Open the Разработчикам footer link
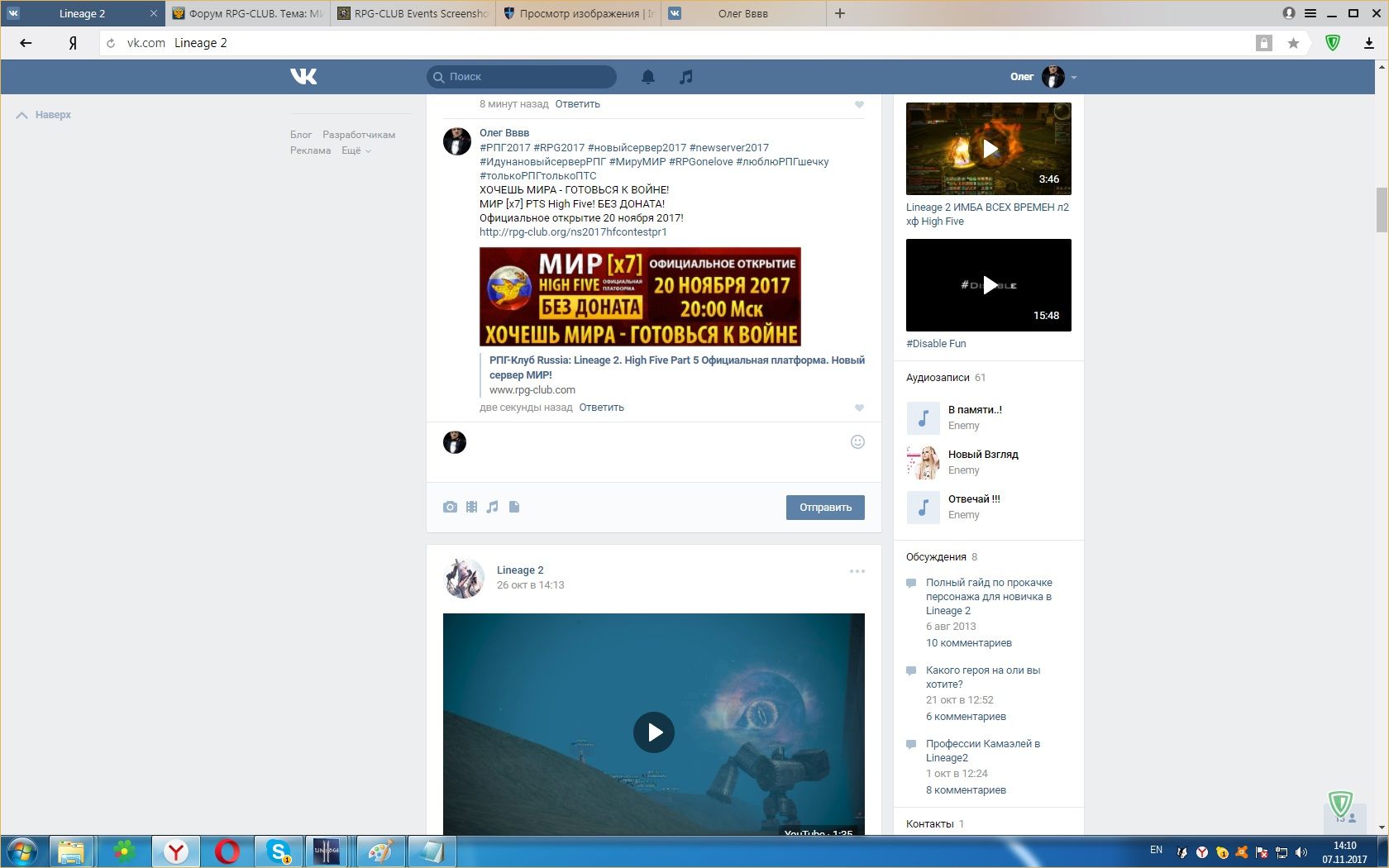The width and height of the screenshot is (1389, 868). [x=359, y=135]
